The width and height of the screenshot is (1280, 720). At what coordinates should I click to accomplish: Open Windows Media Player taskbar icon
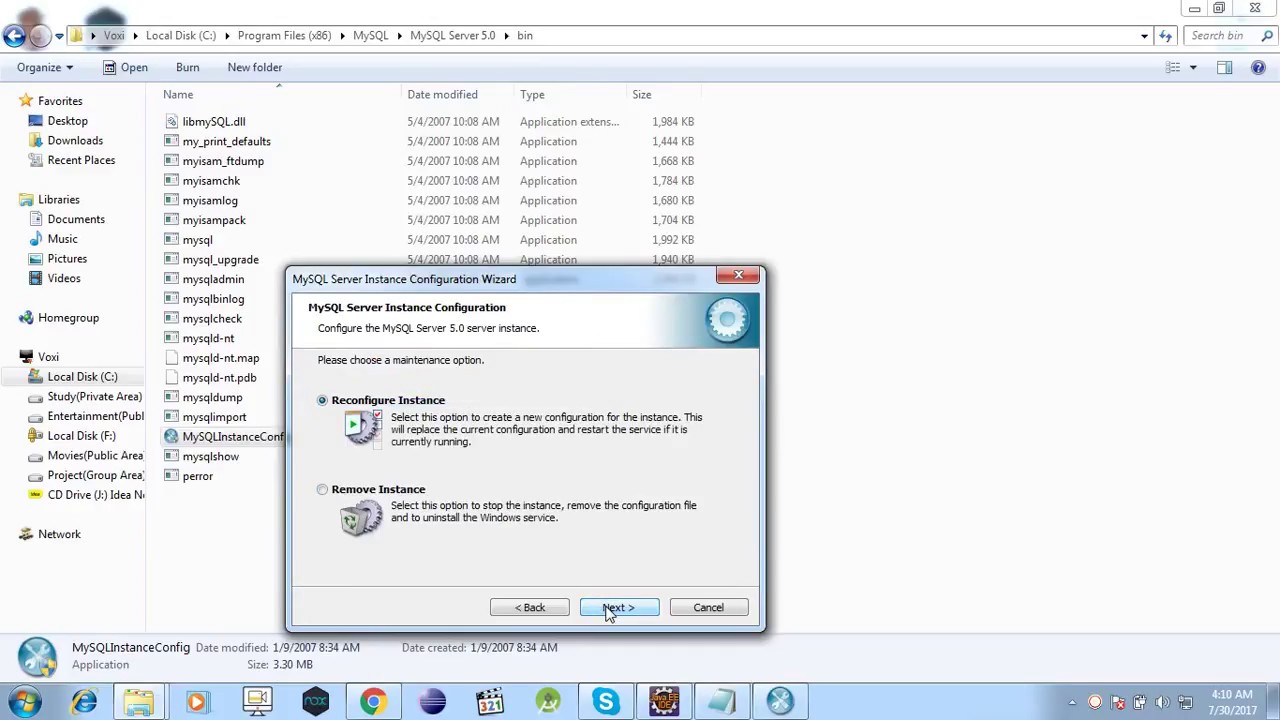(197, 702)
